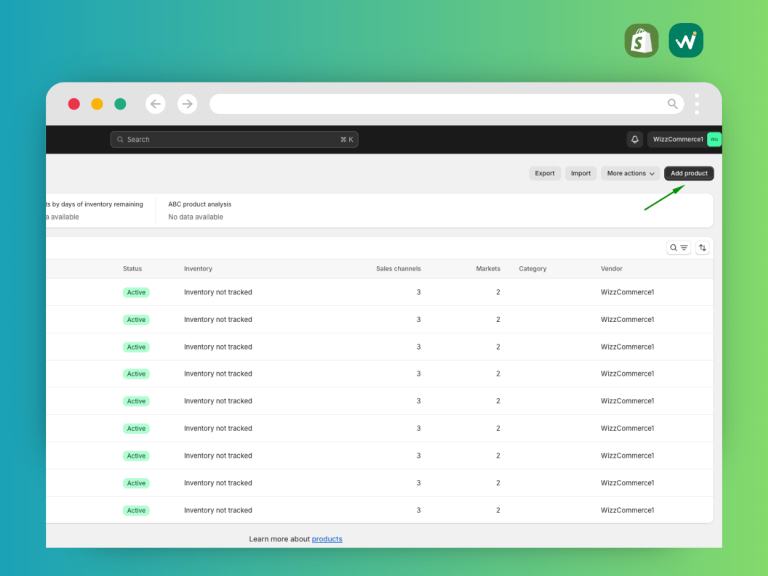Click the green WizzCommerce1 avatar badge

pos(714,140)
